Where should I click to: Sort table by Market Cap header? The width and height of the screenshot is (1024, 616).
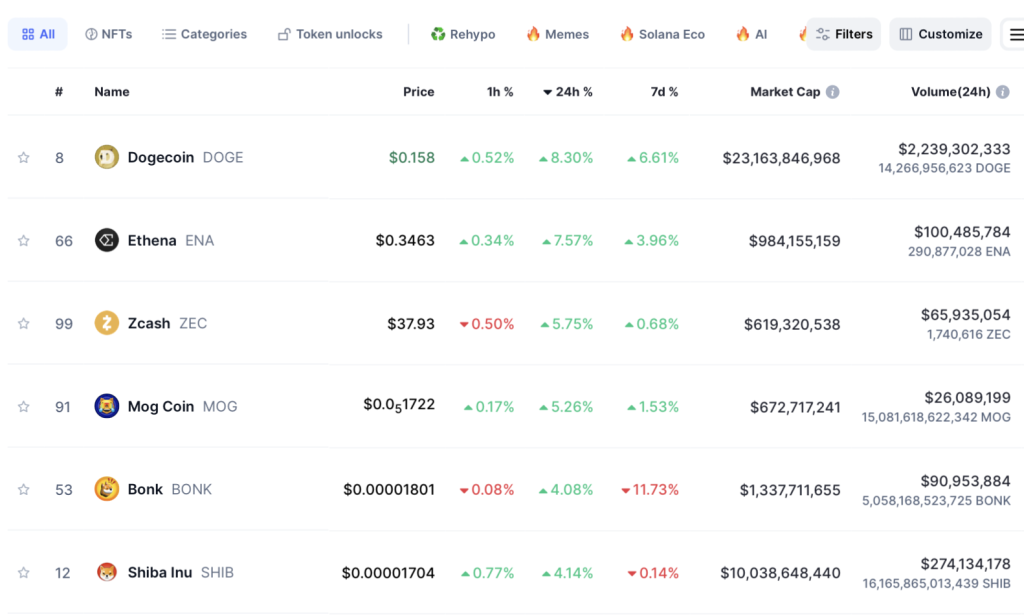click(x=785, y=92)
